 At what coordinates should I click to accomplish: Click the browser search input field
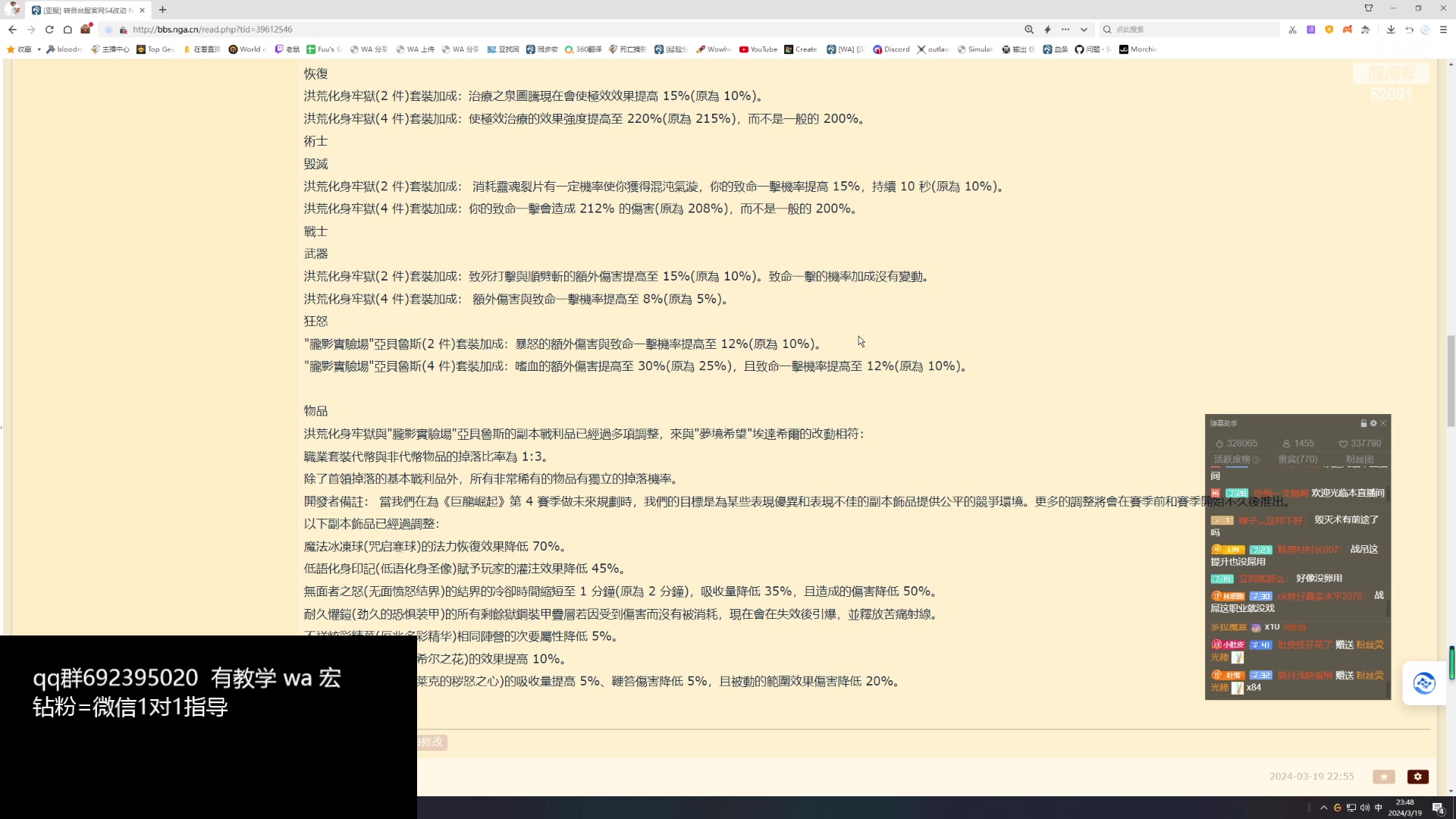(x=1191, y=30)
